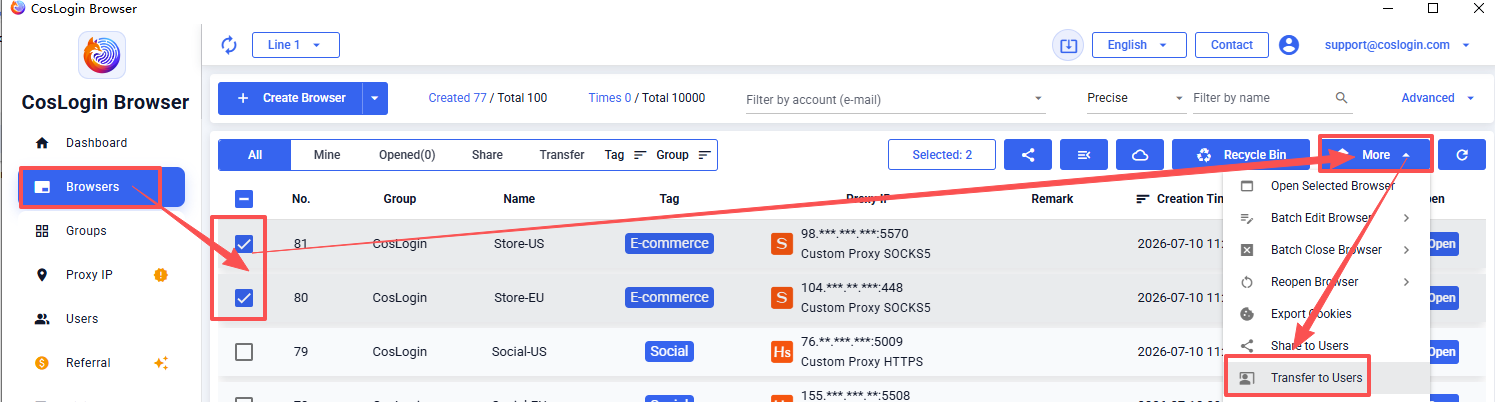Sort by the Creation Time column

(1180, 199)
